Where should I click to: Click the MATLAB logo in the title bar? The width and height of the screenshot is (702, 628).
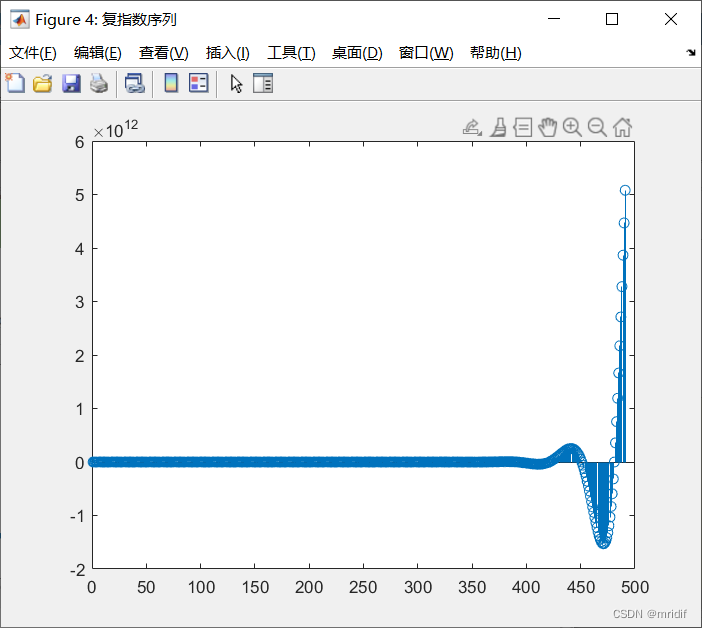pyautogui.click(x=20, y=19)
